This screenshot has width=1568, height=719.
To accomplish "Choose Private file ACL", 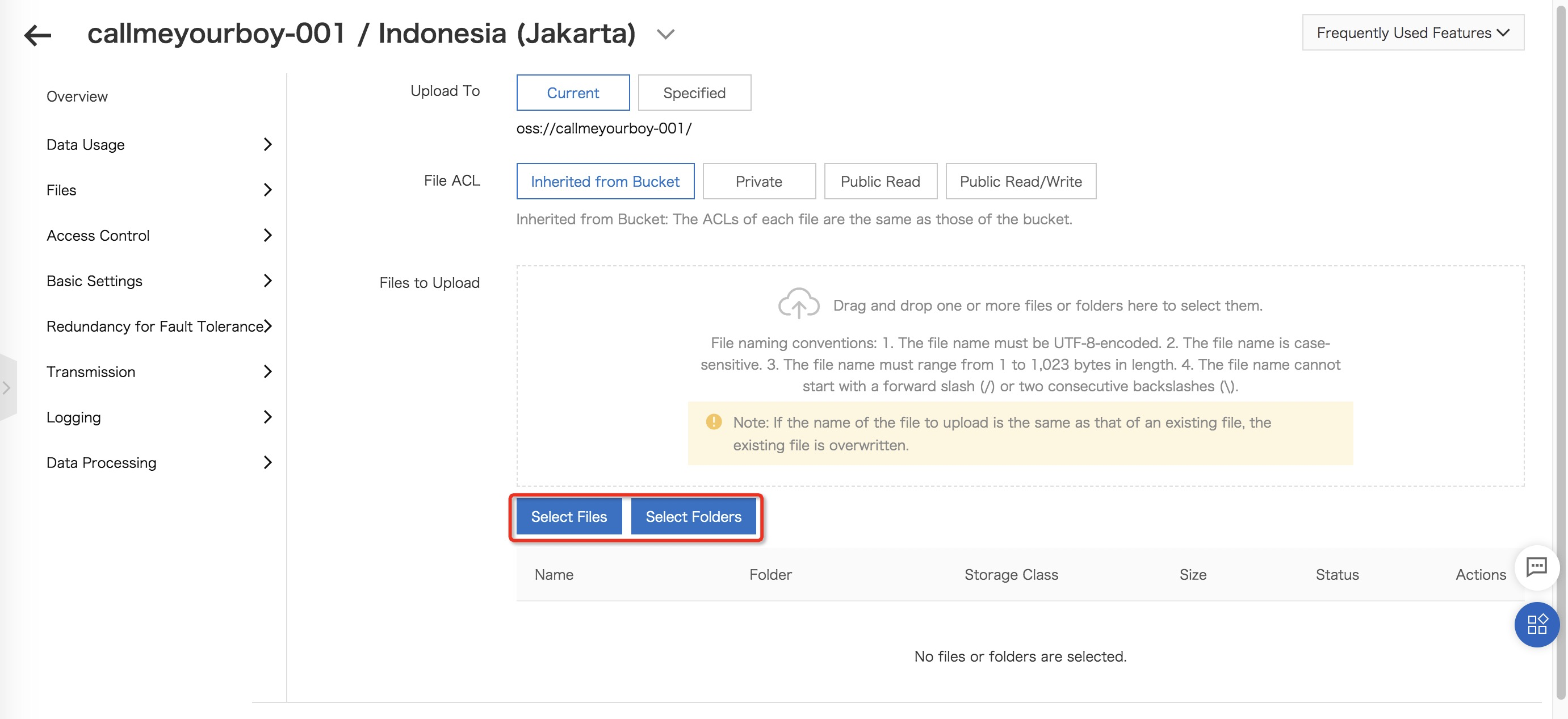I will point(758,181).
